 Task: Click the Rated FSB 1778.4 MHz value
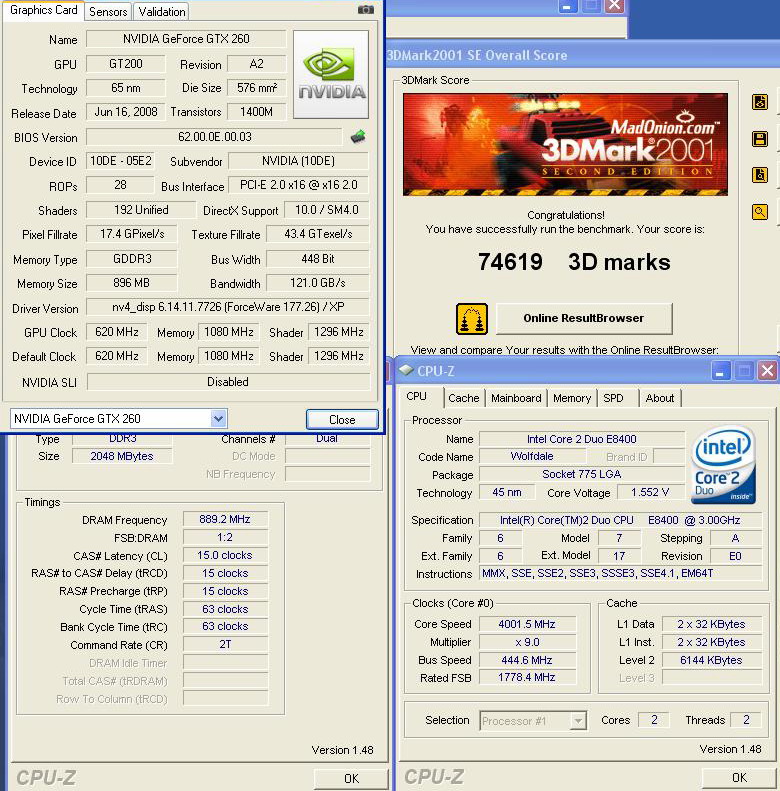527,677
